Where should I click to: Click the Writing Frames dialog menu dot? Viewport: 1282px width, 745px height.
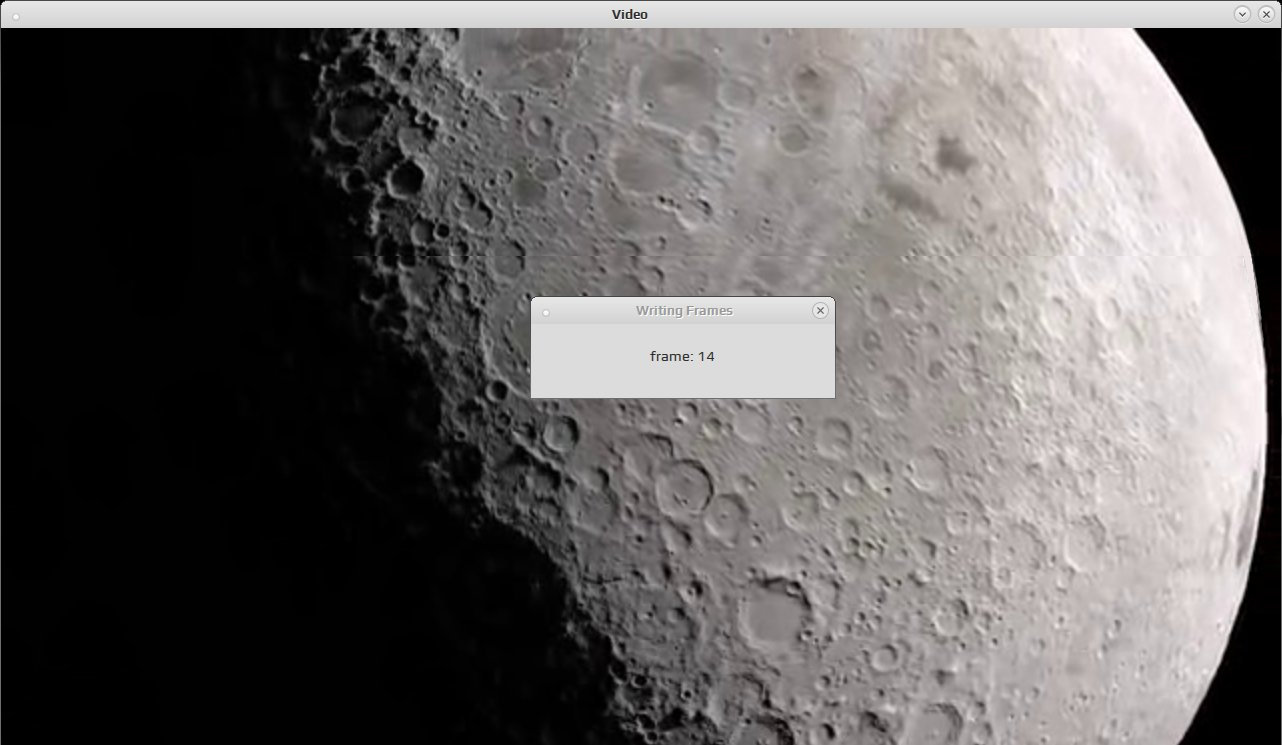pos(546,313)
